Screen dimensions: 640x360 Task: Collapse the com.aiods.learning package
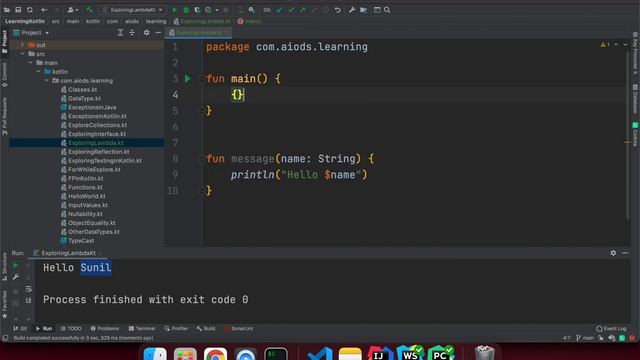tap(47, 80)
